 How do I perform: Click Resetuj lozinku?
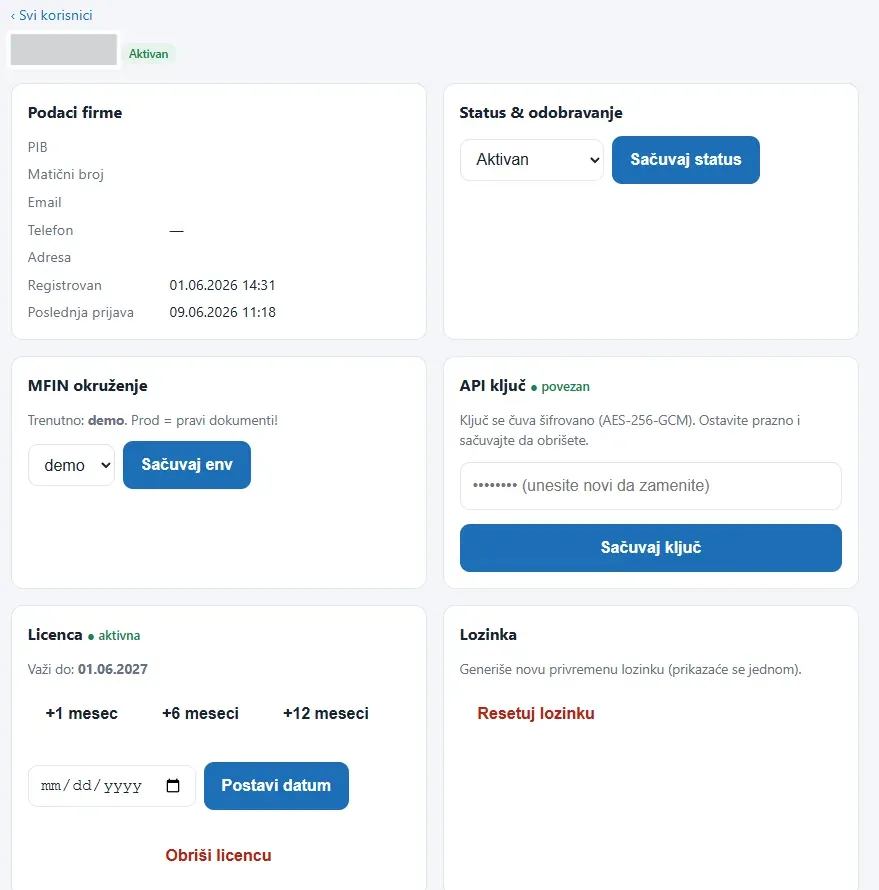pyautogui.click(x=536, y=713)
